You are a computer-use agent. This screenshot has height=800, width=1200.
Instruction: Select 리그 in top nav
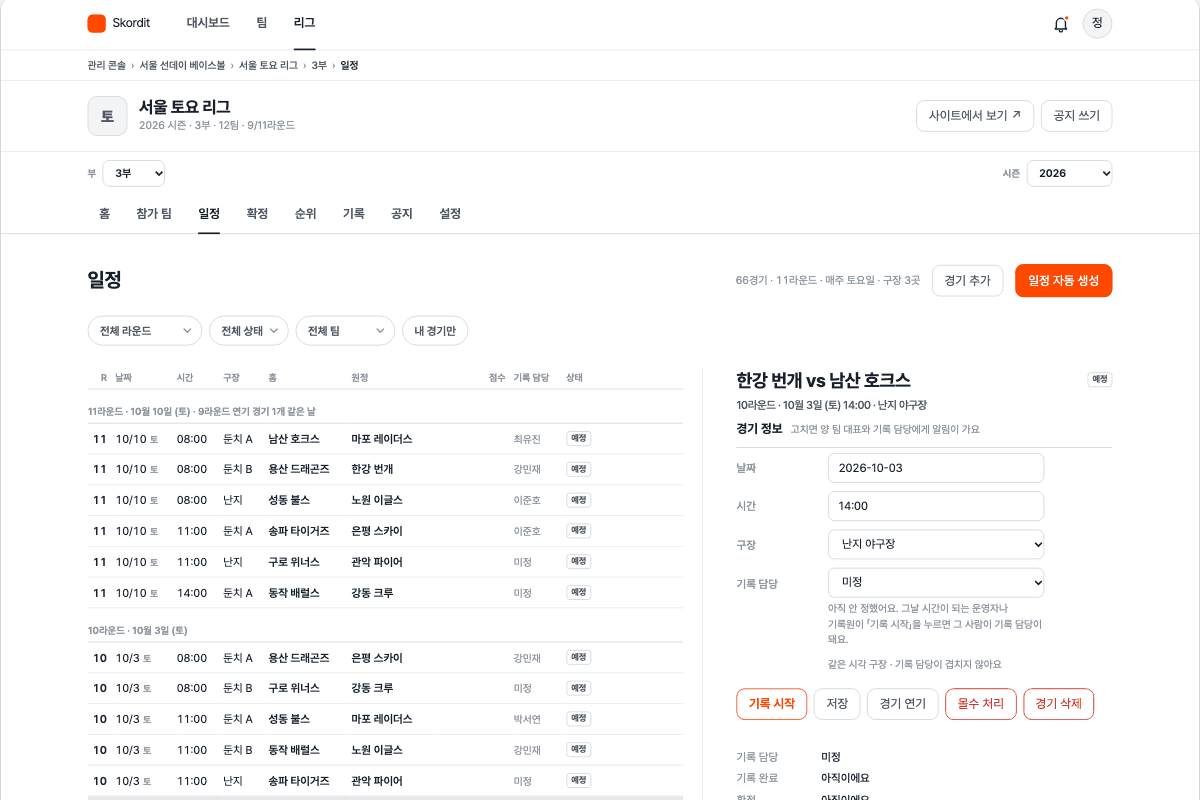[304, 23]
